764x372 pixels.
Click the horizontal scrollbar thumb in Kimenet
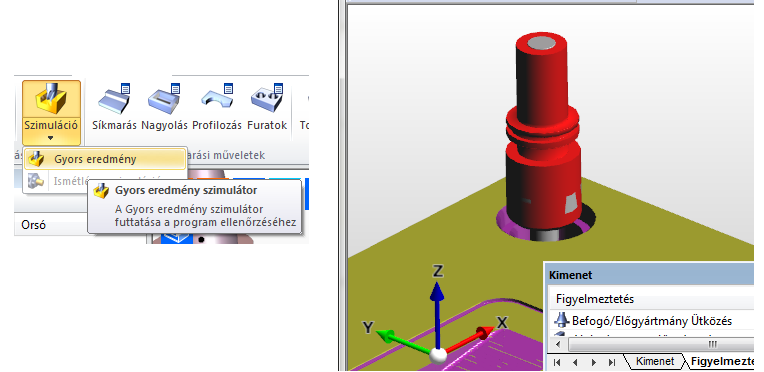click(712, 345)
